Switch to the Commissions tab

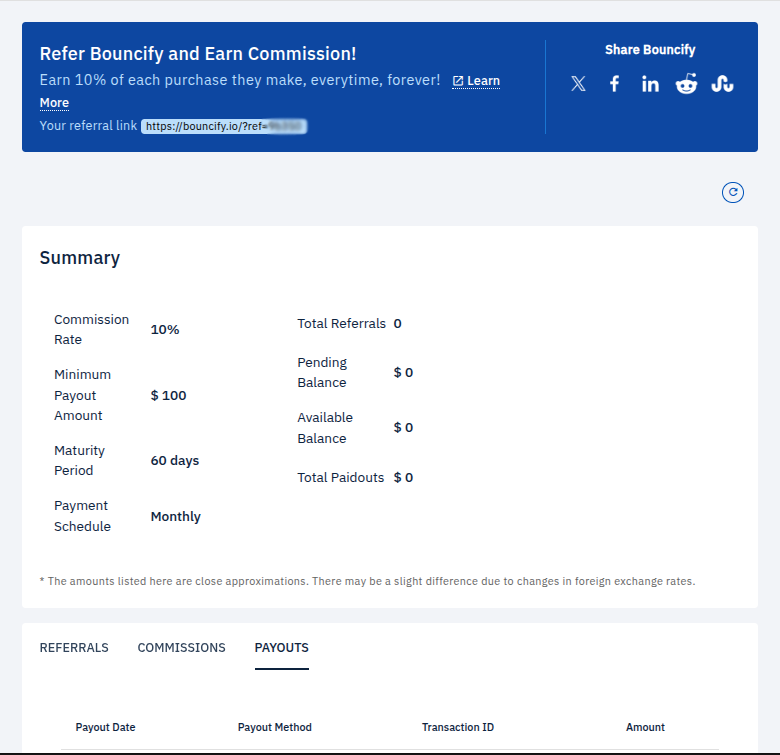pos(182,648)
